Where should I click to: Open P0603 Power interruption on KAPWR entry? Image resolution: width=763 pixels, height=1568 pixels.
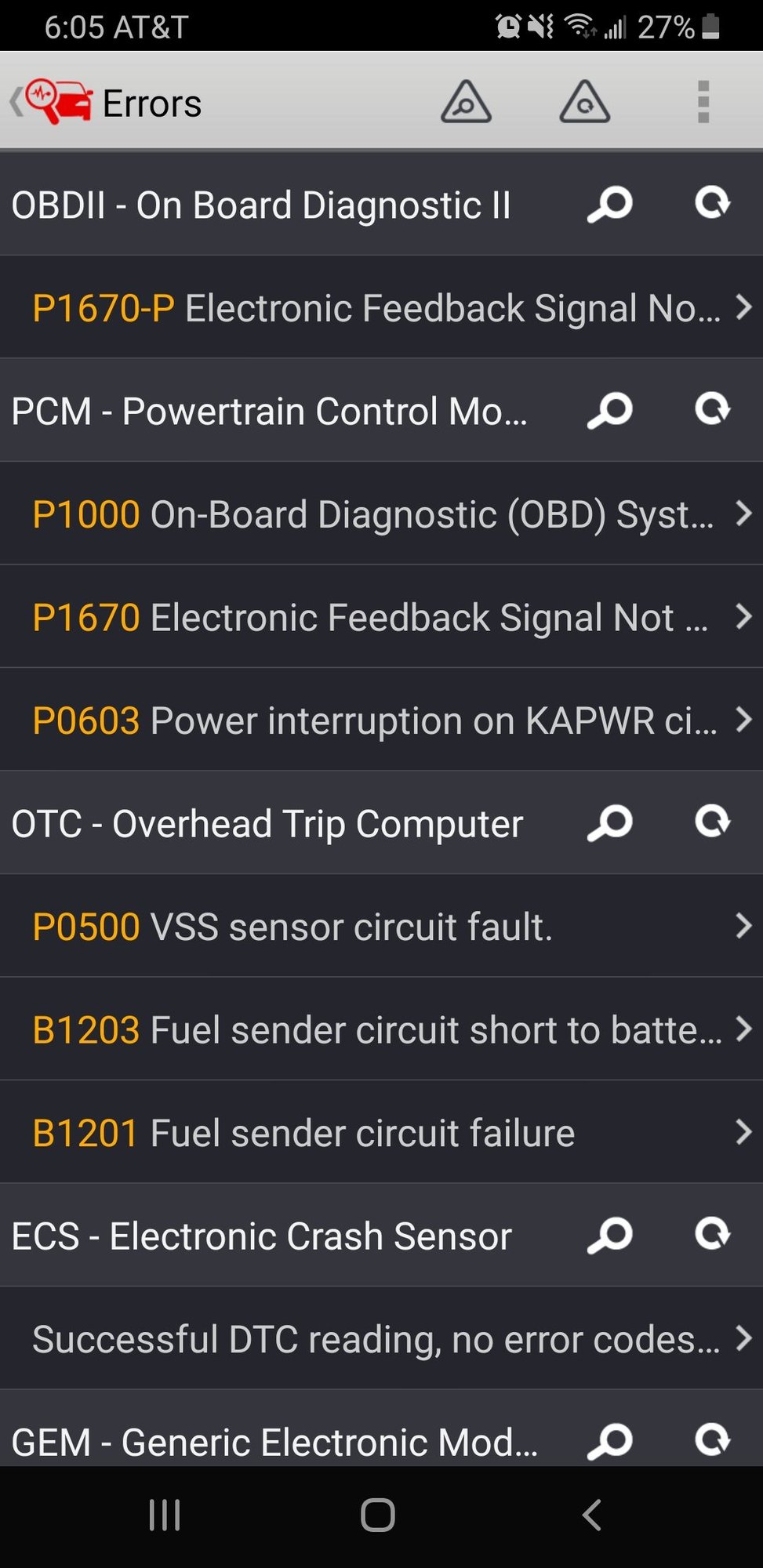(x=381, y=720)
